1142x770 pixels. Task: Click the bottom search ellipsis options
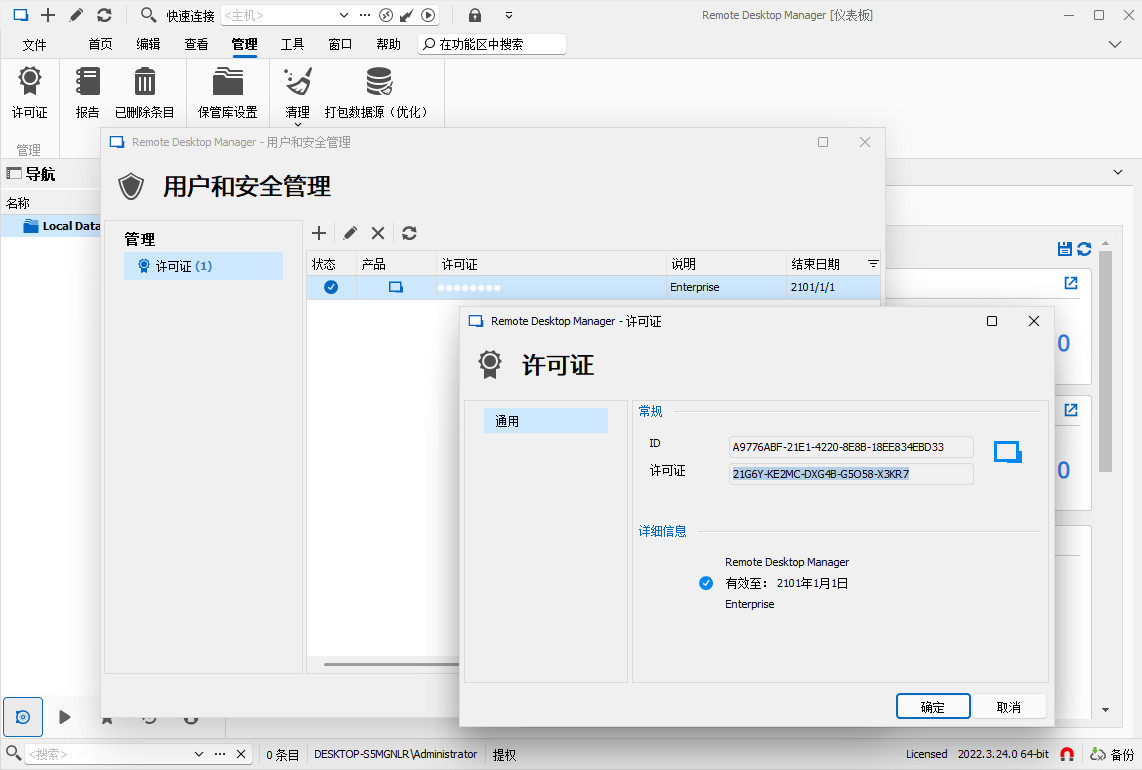point(220,754)
